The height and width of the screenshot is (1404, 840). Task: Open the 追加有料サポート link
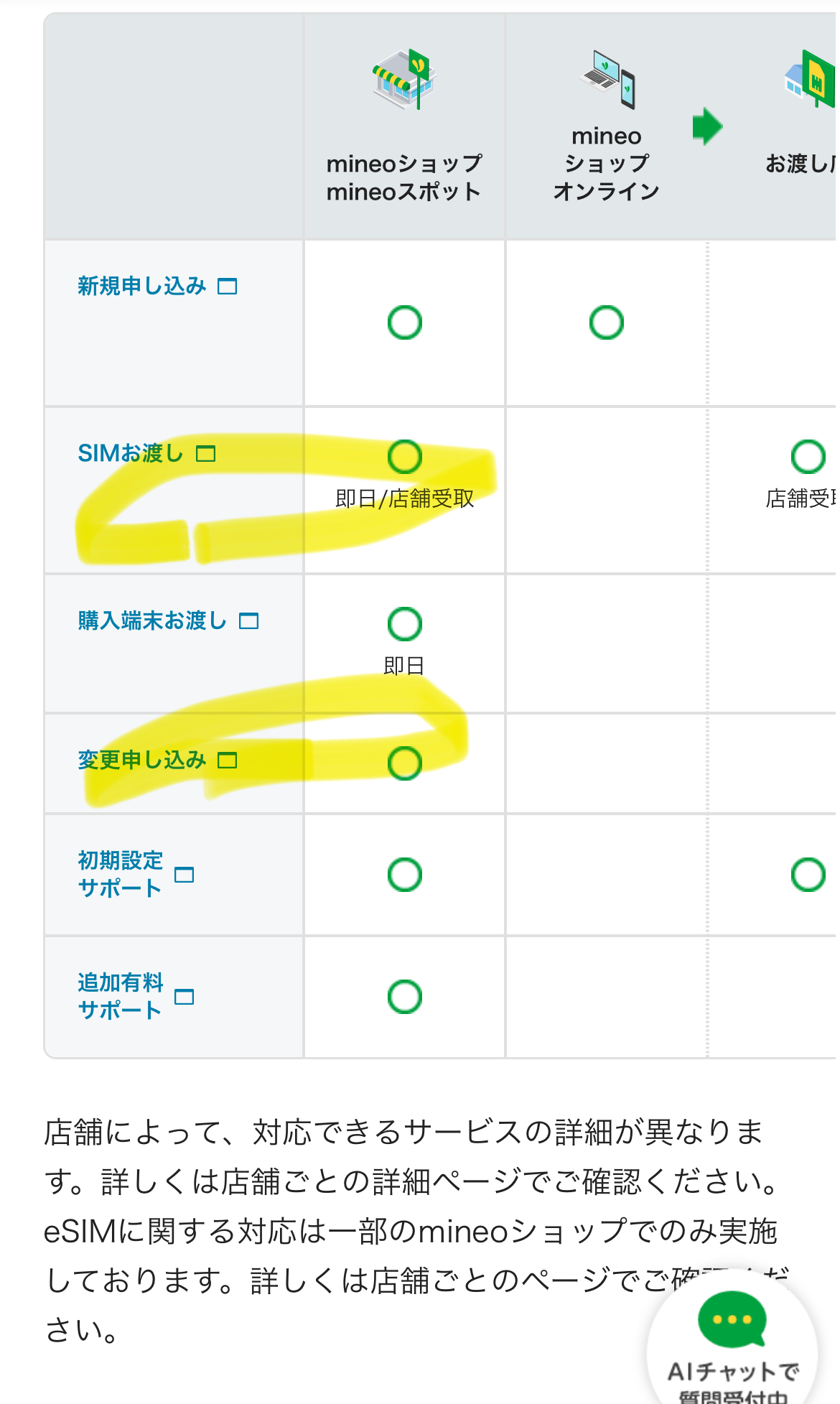pos(121,997)
